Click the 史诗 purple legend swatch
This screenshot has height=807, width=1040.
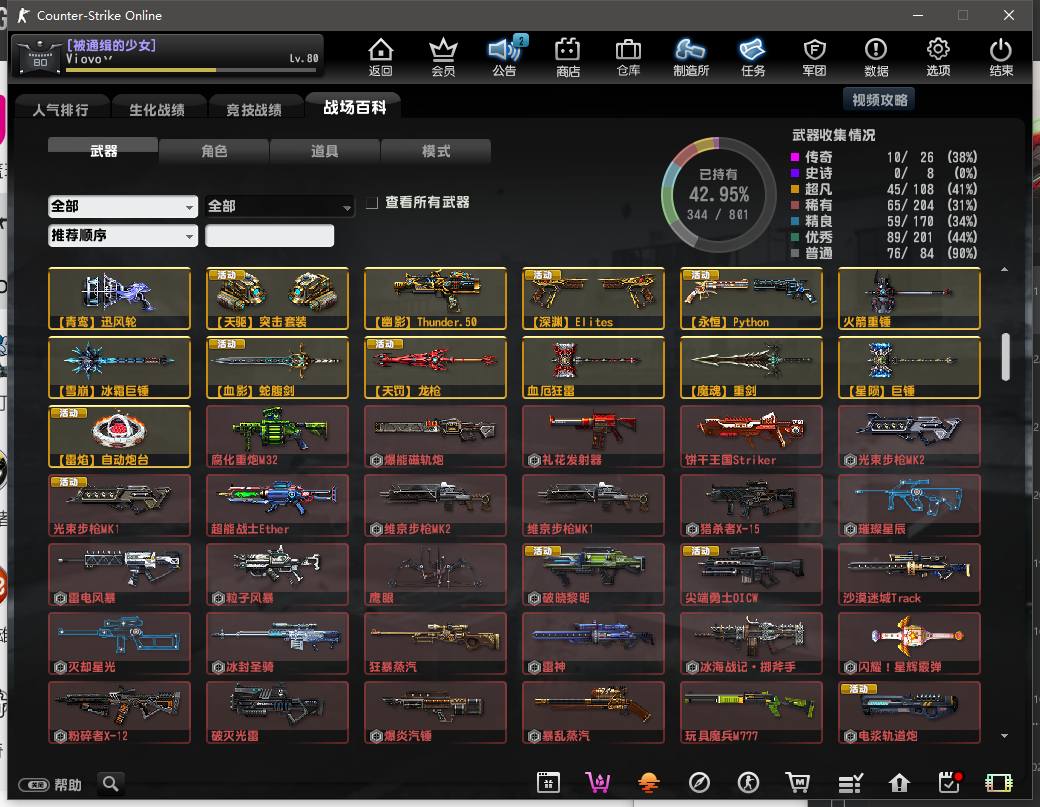[x=795, y=173]
